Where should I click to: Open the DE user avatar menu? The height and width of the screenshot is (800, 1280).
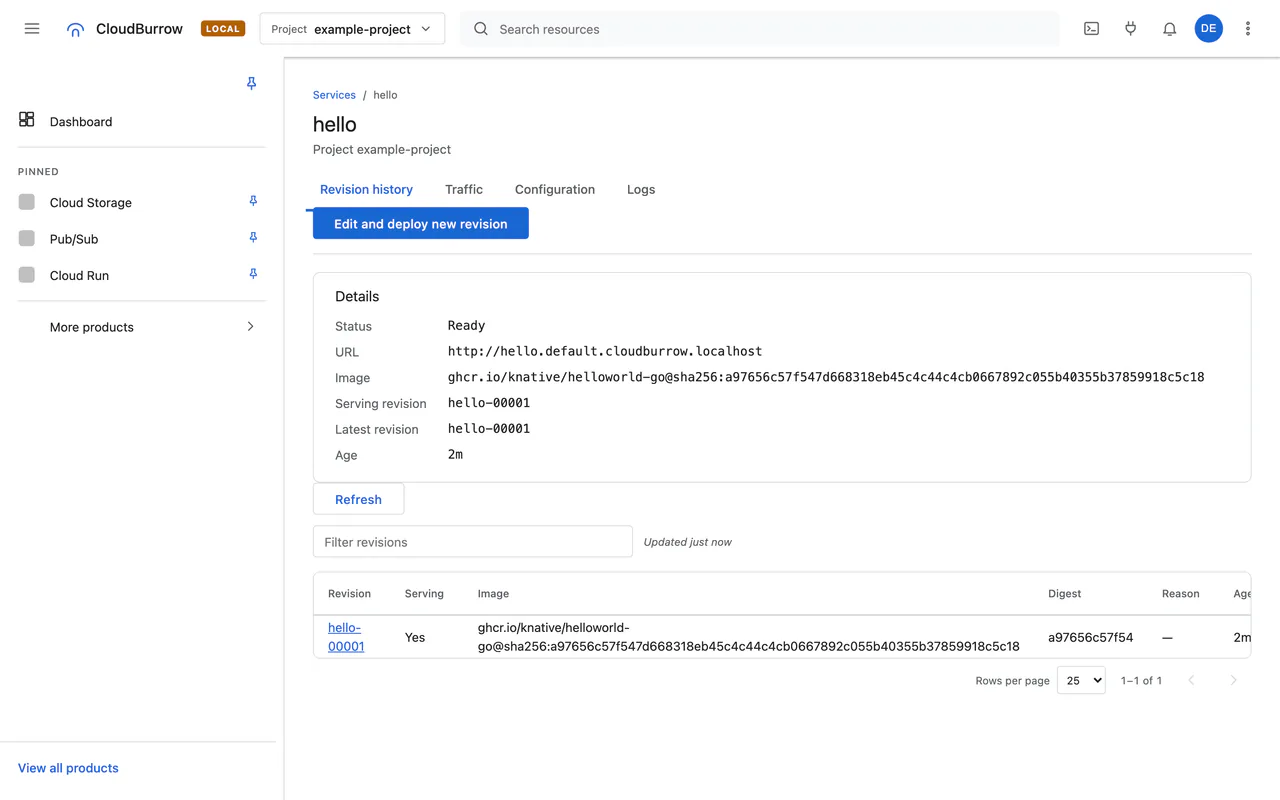click(1208, 29)
